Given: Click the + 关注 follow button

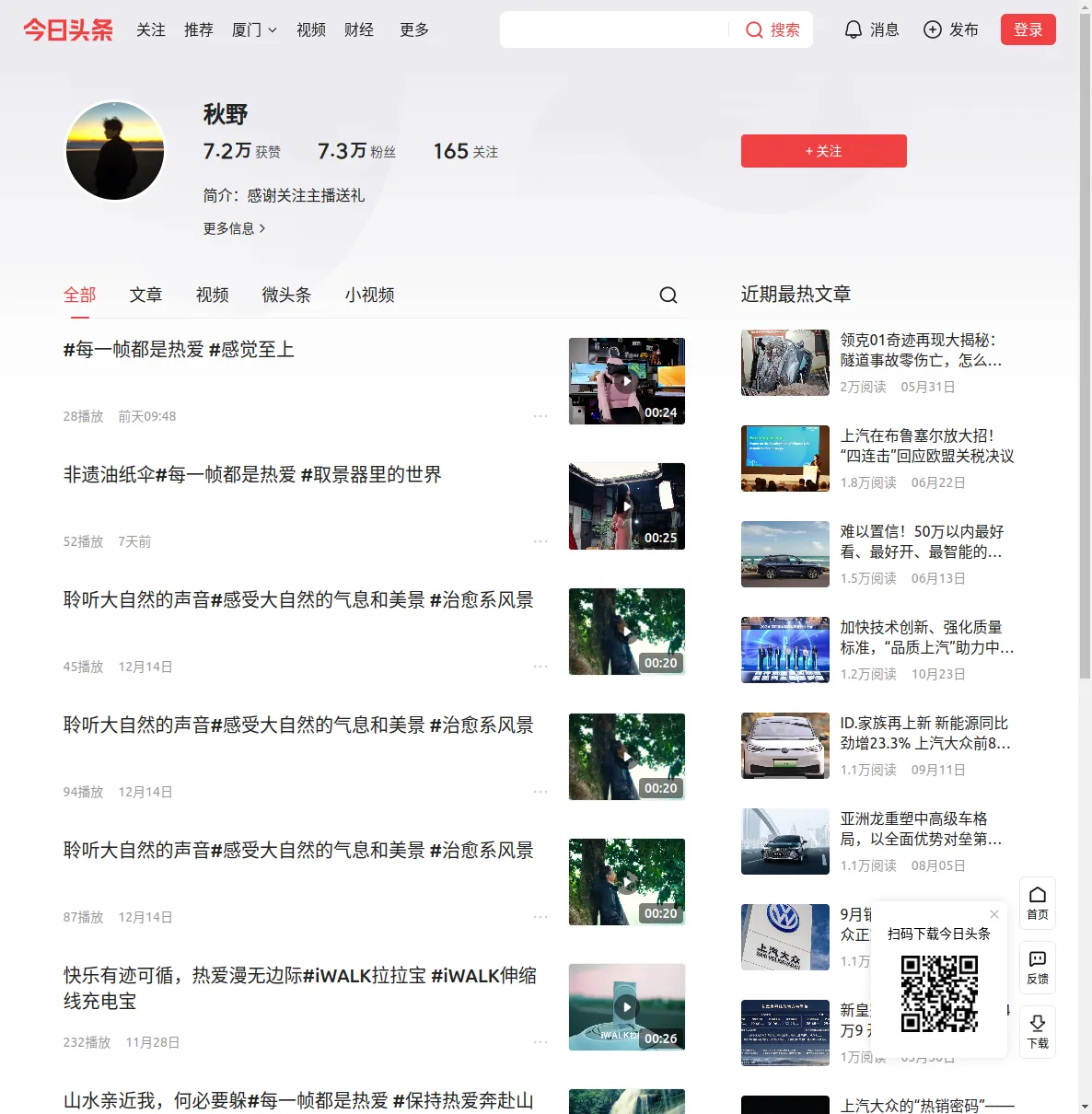Looking at the screenshot, I should [x=824, y=151].
